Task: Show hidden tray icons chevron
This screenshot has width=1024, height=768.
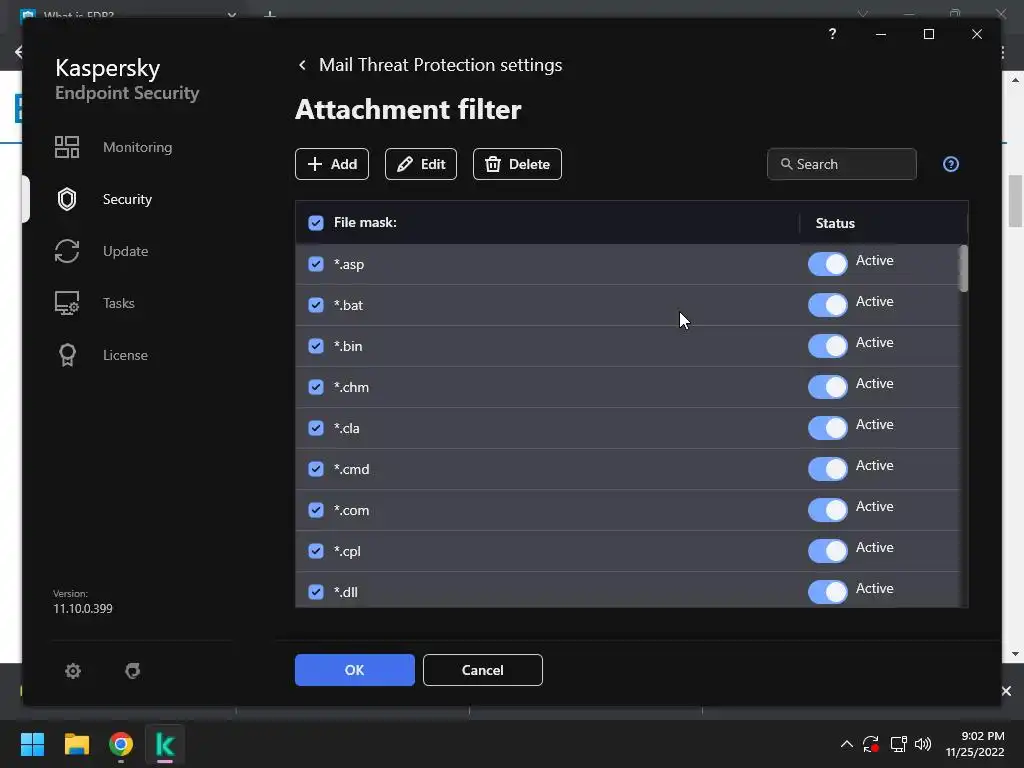Action: click(846, 744)
